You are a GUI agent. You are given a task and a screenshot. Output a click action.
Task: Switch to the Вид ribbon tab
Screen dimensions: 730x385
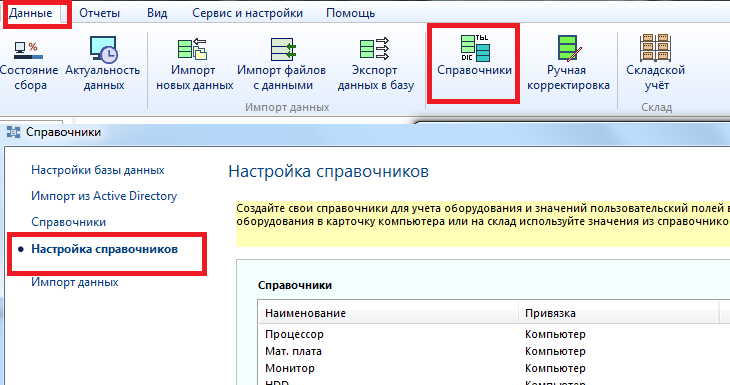pos(157,13)
